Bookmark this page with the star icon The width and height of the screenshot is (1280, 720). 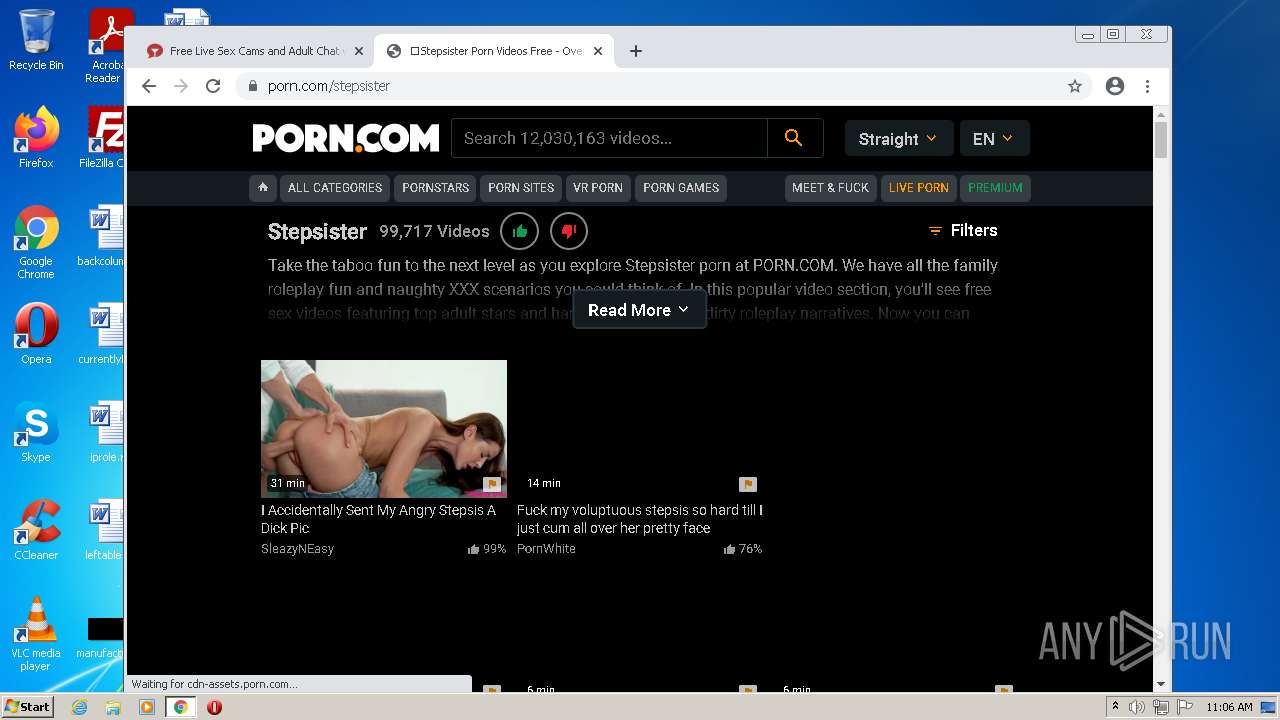tap(1075, 86)
